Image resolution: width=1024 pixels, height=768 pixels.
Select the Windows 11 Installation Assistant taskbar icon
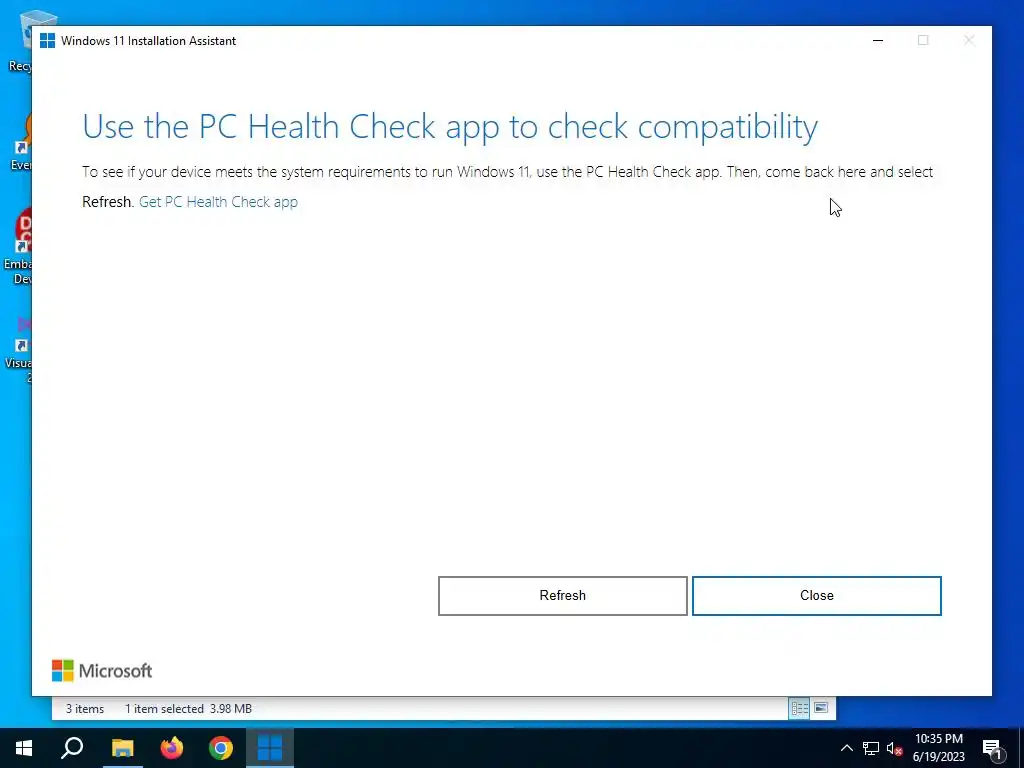coord(270,748)
